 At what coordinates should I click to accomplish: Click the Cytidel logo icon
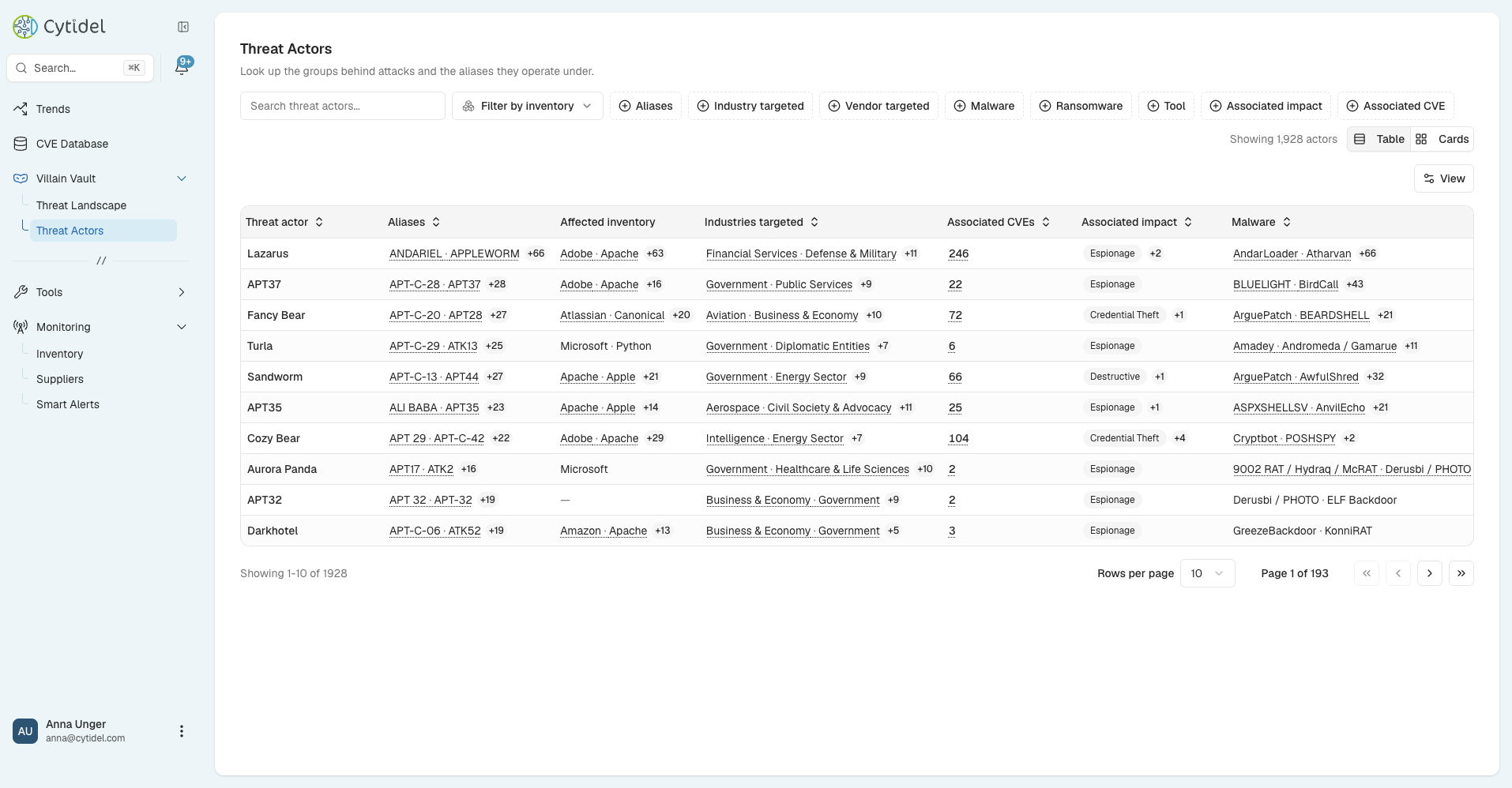pyautogui.click(x=25, y=27)
